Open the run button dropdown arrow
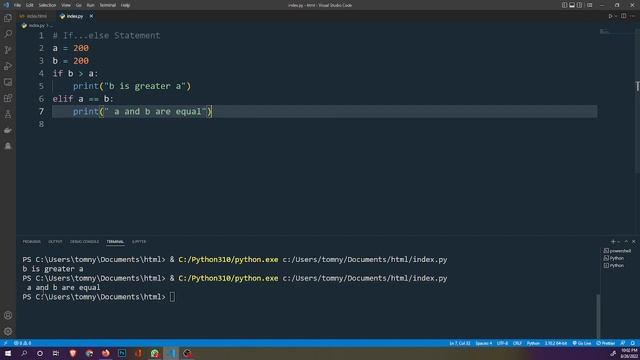The image size is (640, 360). [616, 16]
